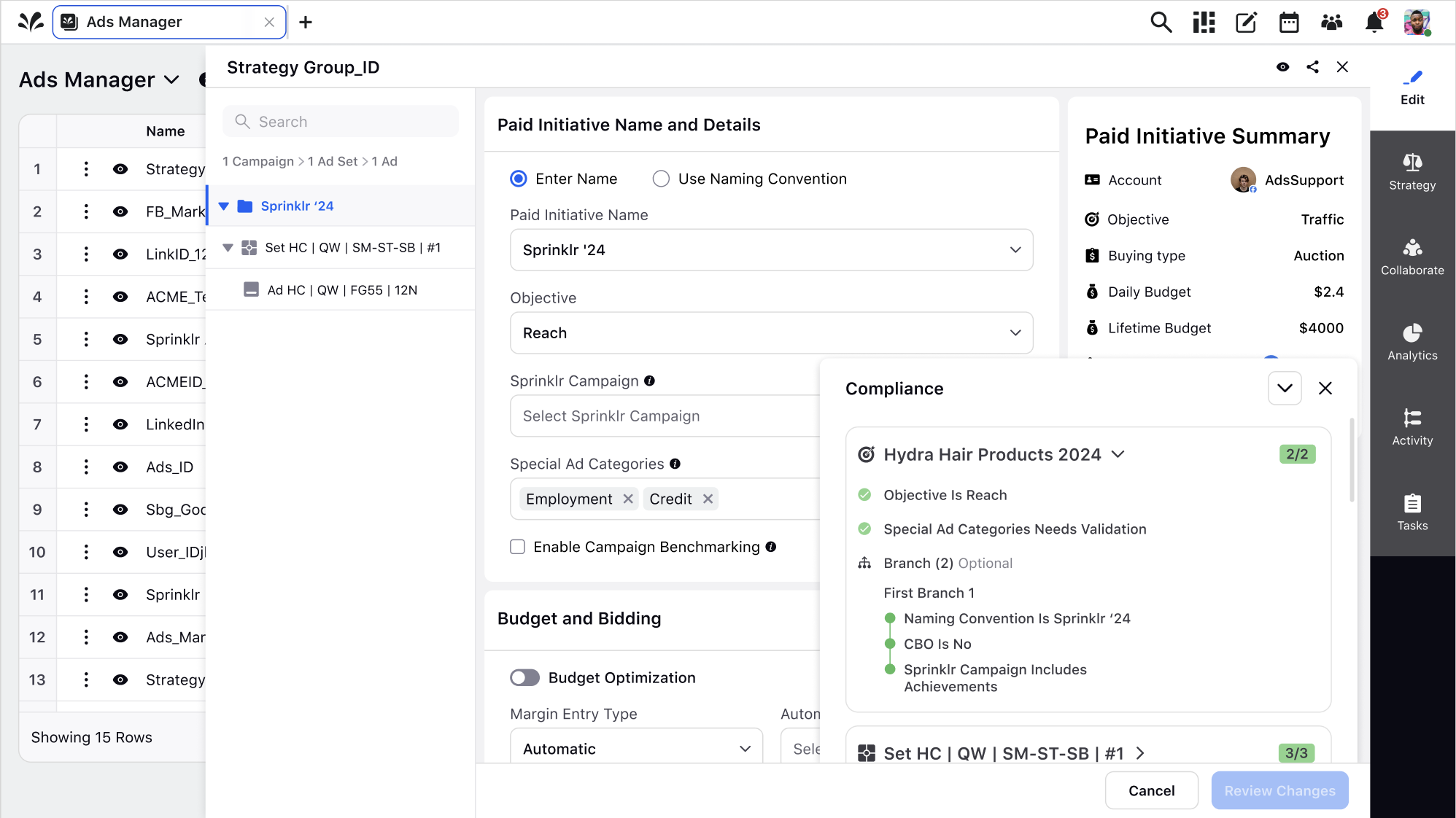This screenshot has width=1456, height=818.
Task: Click info icon next to Special Ad Categories
Action: pyautogui.click(x=675, y=464)
